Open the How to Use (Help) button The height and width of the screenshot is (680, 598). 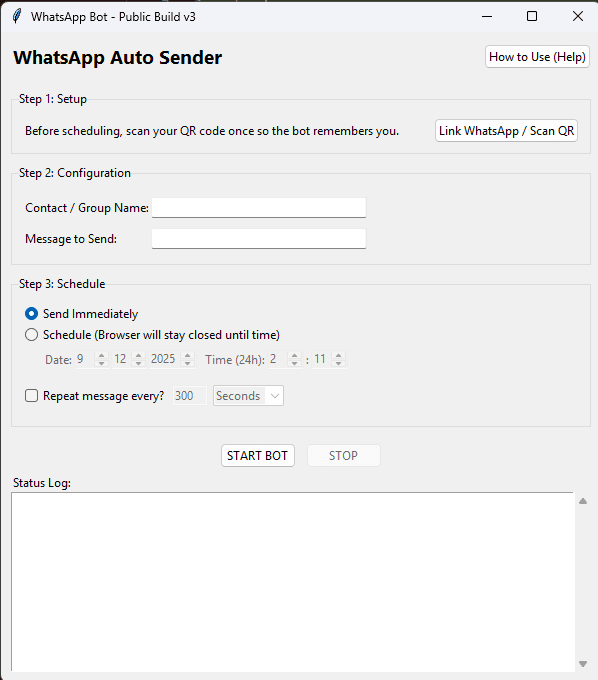click(537, 57)
